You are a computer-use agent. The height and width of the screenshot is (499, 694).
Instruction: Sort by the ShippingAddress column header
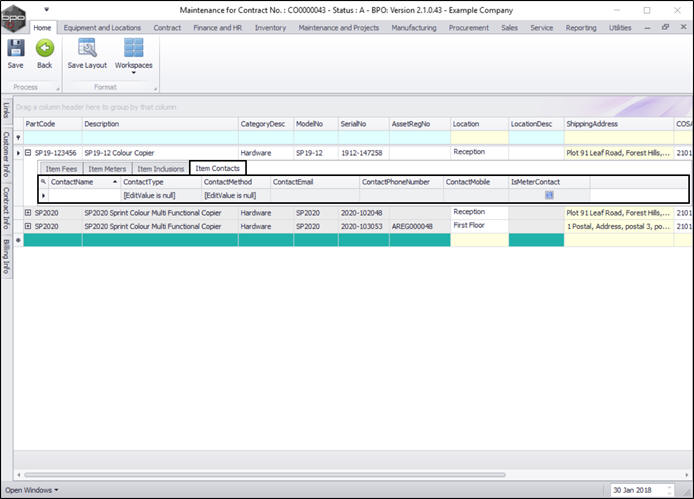tap(619, 124)
